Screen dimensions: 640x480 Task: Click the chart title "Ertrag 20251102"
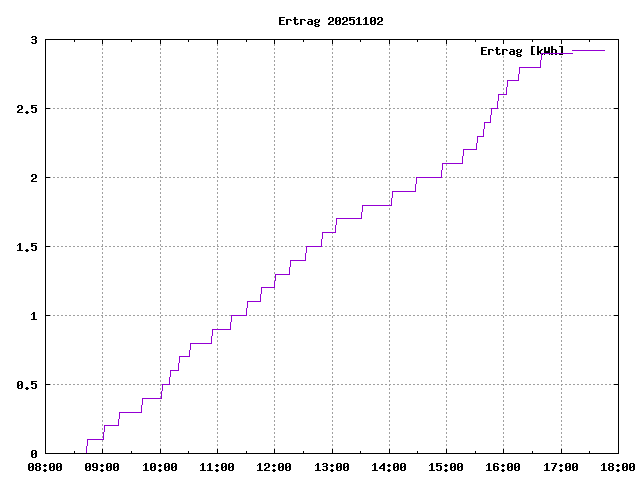(330, 21)
